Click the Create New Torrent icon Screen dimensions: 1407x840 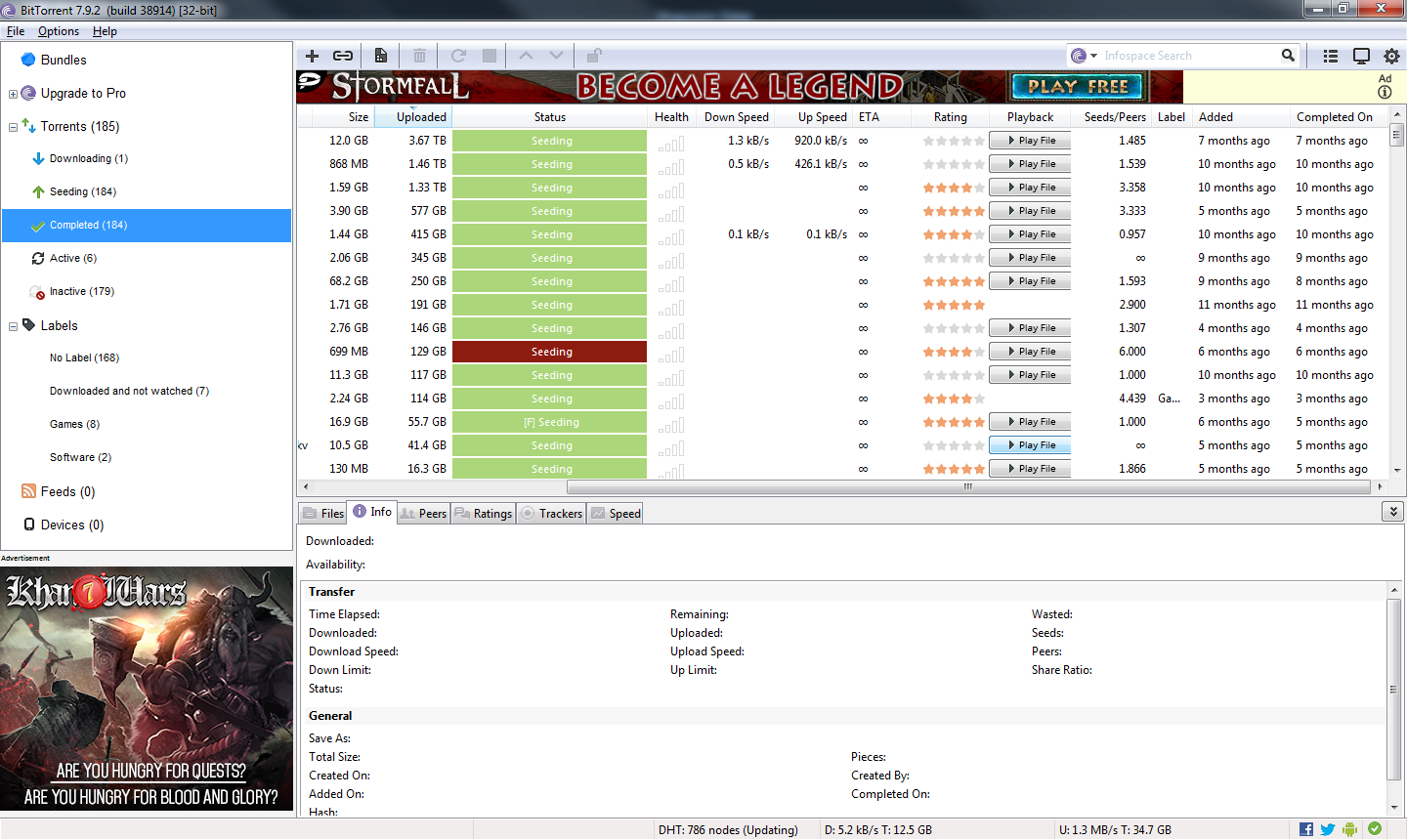pos(381,56)
